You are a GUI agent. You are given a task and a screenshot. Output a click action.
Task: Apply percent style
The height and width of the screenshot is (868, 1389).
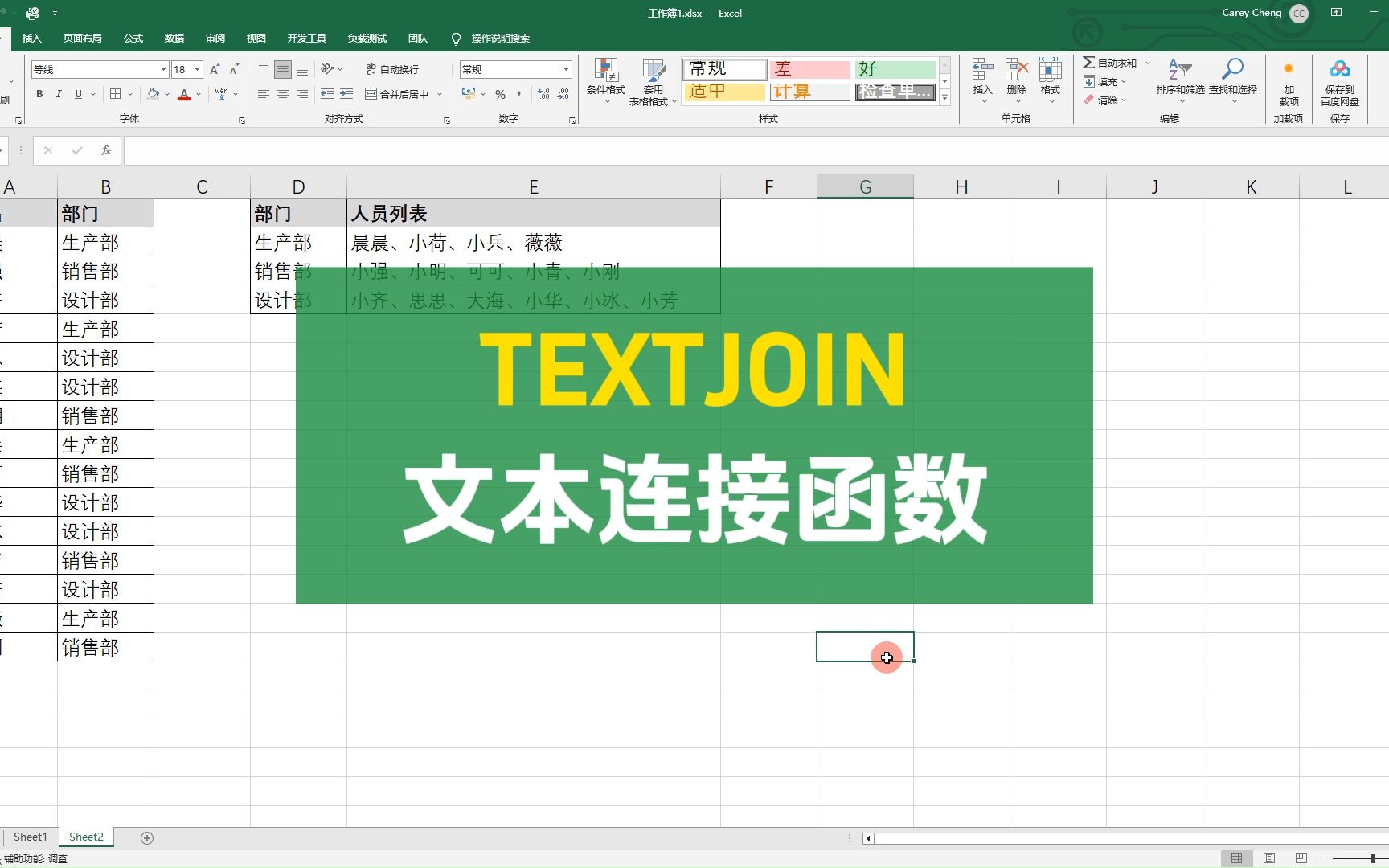501,94
